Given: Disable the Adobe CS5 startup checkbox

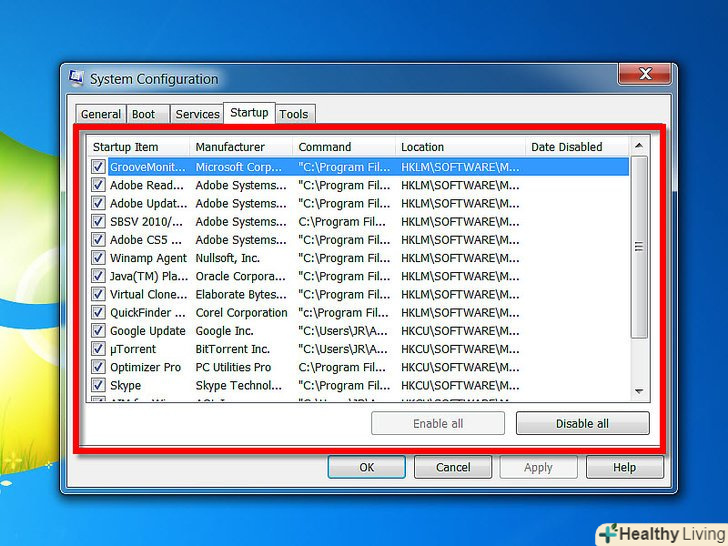Looking at the screenshot, I should [x=98, y=240].
